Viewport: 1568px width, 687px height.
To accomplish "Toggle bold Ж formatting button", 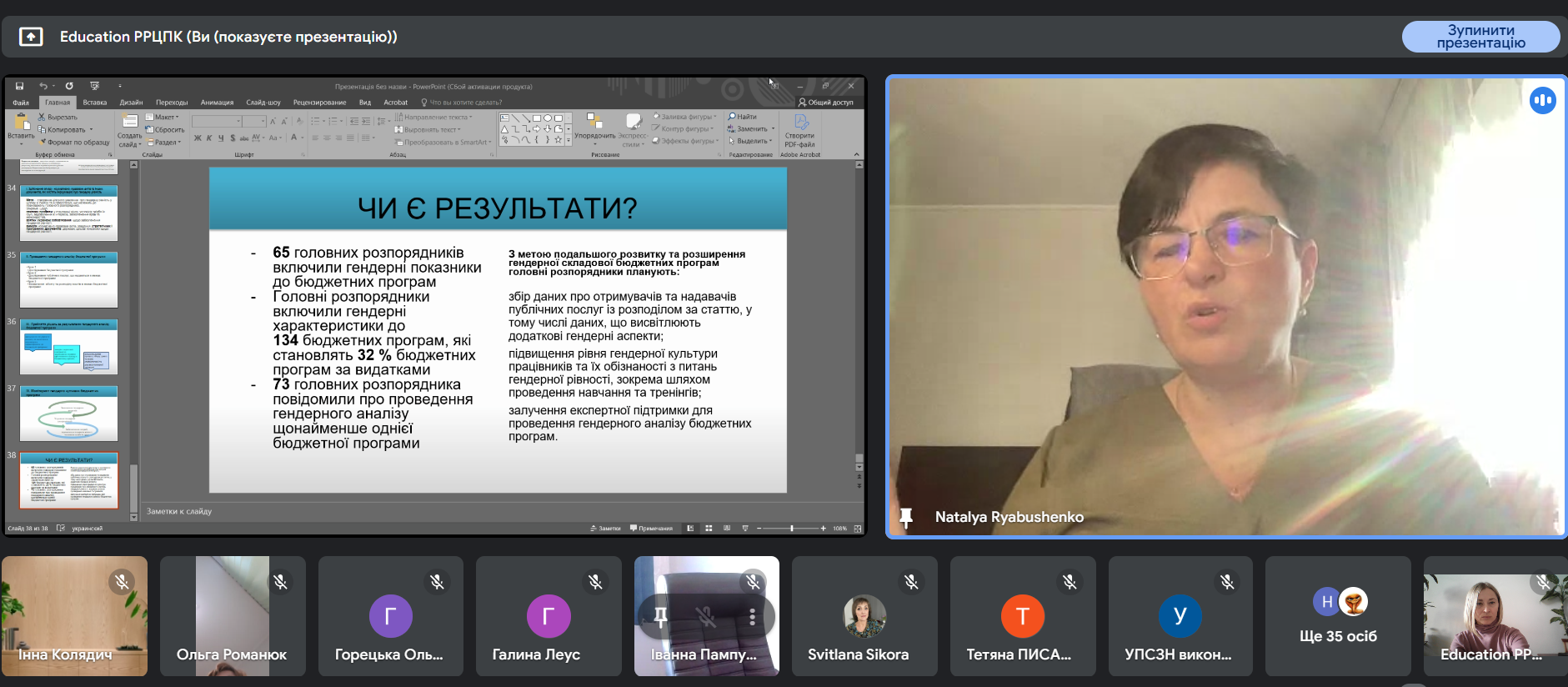I will (x=198, y=138).
